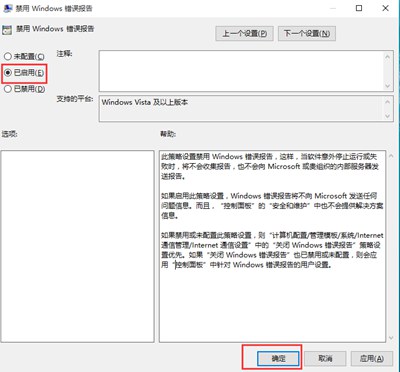Click supported platform scrollbar down arrow
The height and width of the screenshot is (372, 400).
(x=387, y=116)
